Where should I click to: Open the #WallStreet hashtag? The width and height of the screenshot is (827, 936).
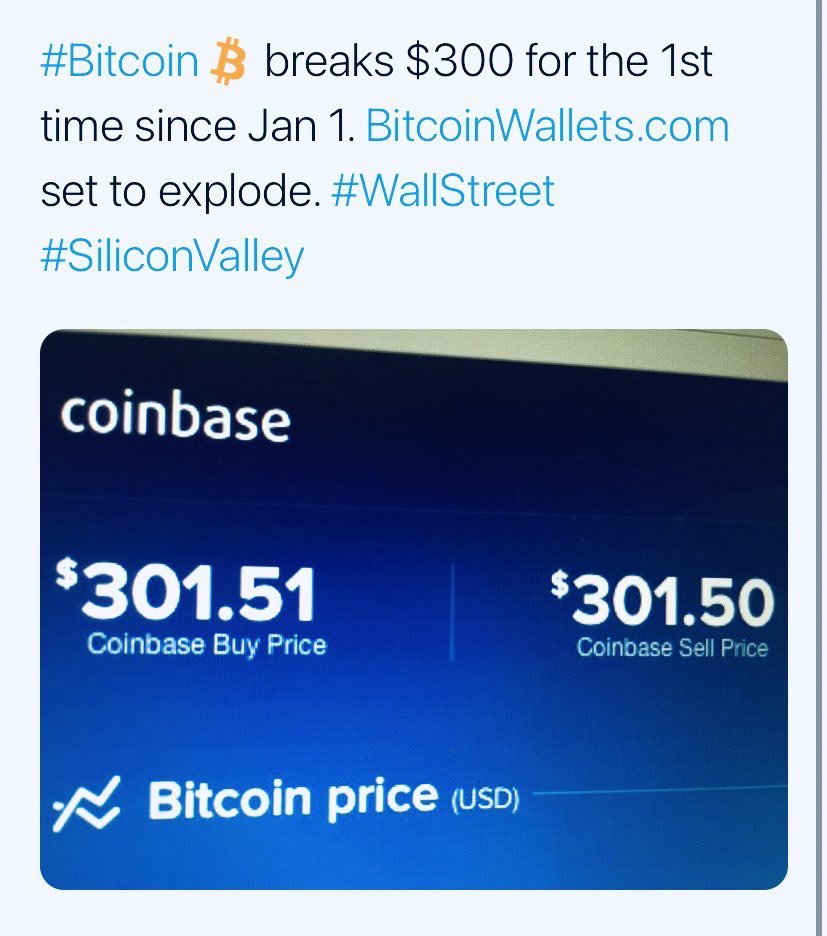point(442,191)
